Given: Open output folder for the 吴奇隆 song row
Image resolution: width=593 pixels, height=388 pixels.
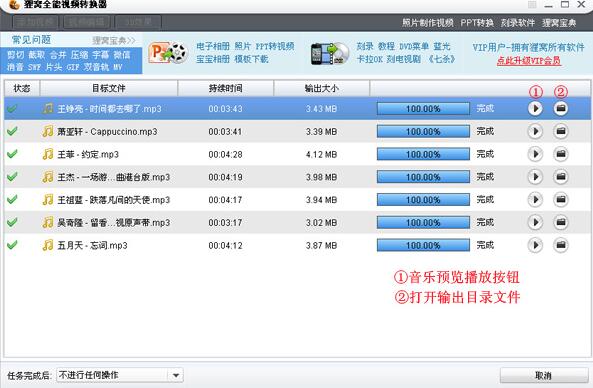Looking at the screenshot, I should [x=560, y=222].
